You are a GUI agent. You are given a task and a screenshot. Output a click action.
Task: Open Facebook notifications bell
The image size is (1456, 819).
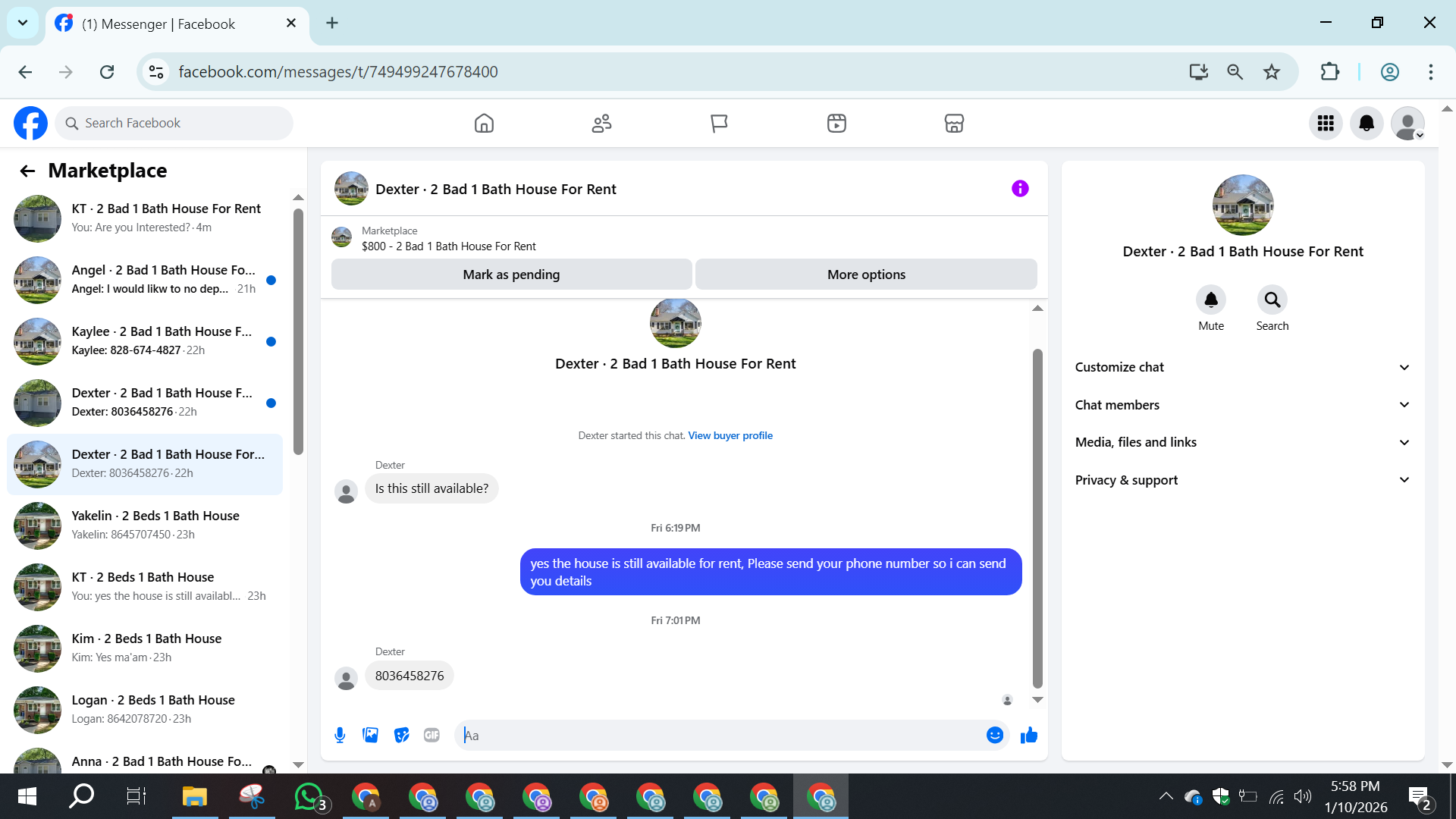click(1367, 123)
